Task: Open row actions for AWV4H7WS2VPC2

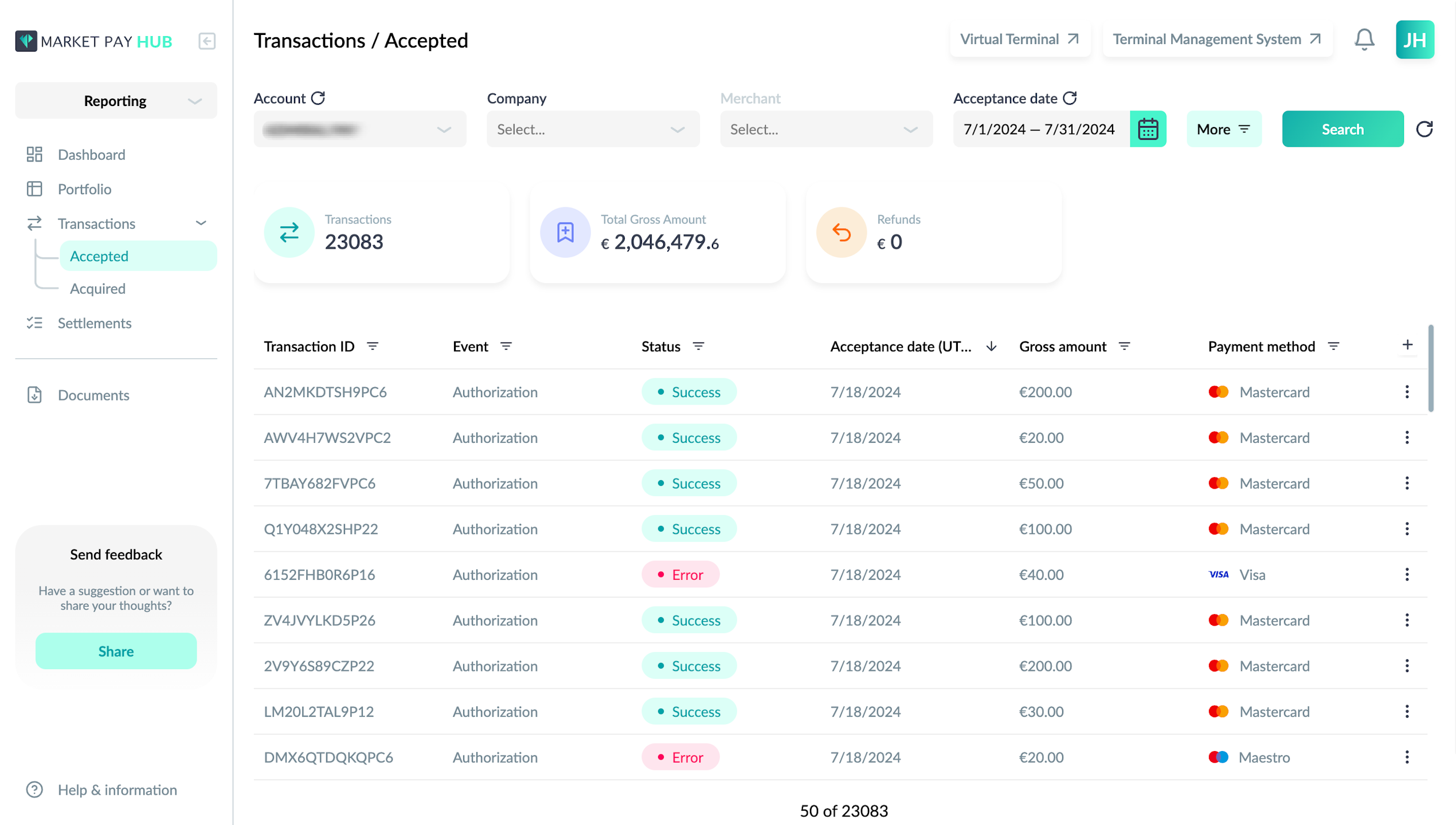Action: coord(1407,438)
